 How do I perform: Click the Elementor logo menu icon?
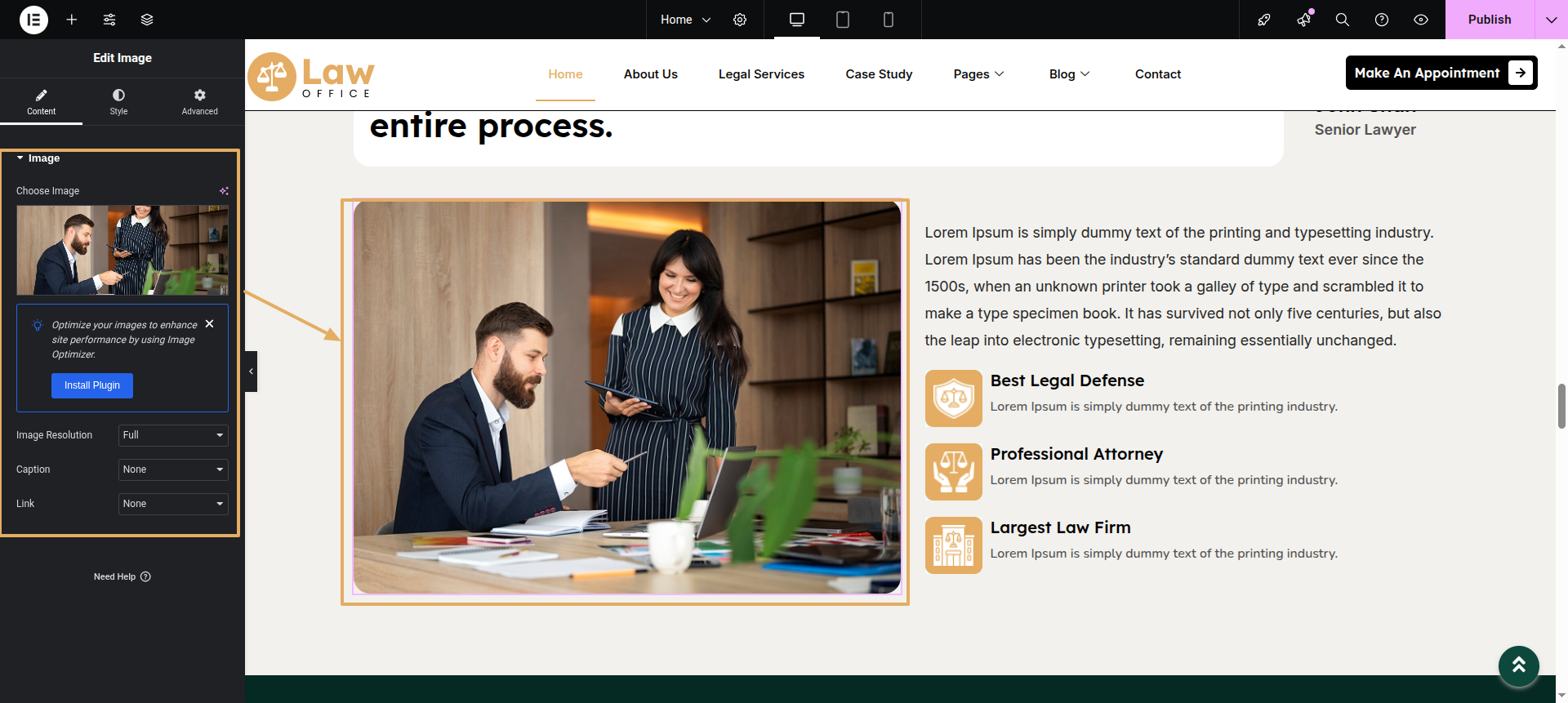[x=33, y=20]
